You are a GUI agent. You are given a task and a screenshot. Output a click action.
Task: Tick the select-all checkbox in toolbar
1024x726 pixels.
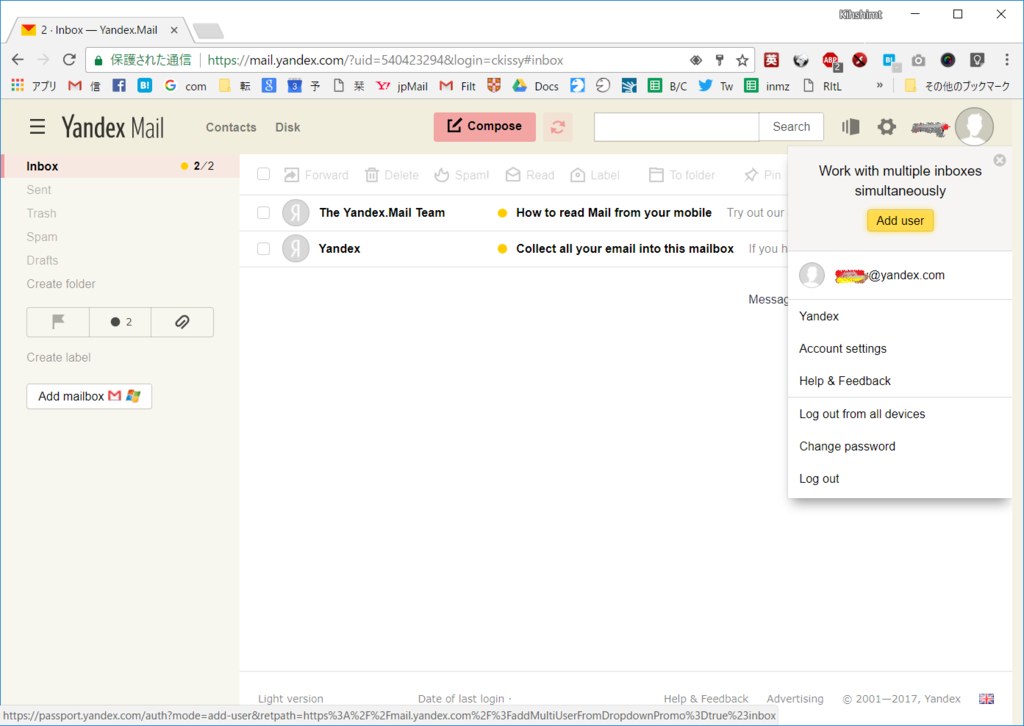pyautogui.click(x=263, y=174)
